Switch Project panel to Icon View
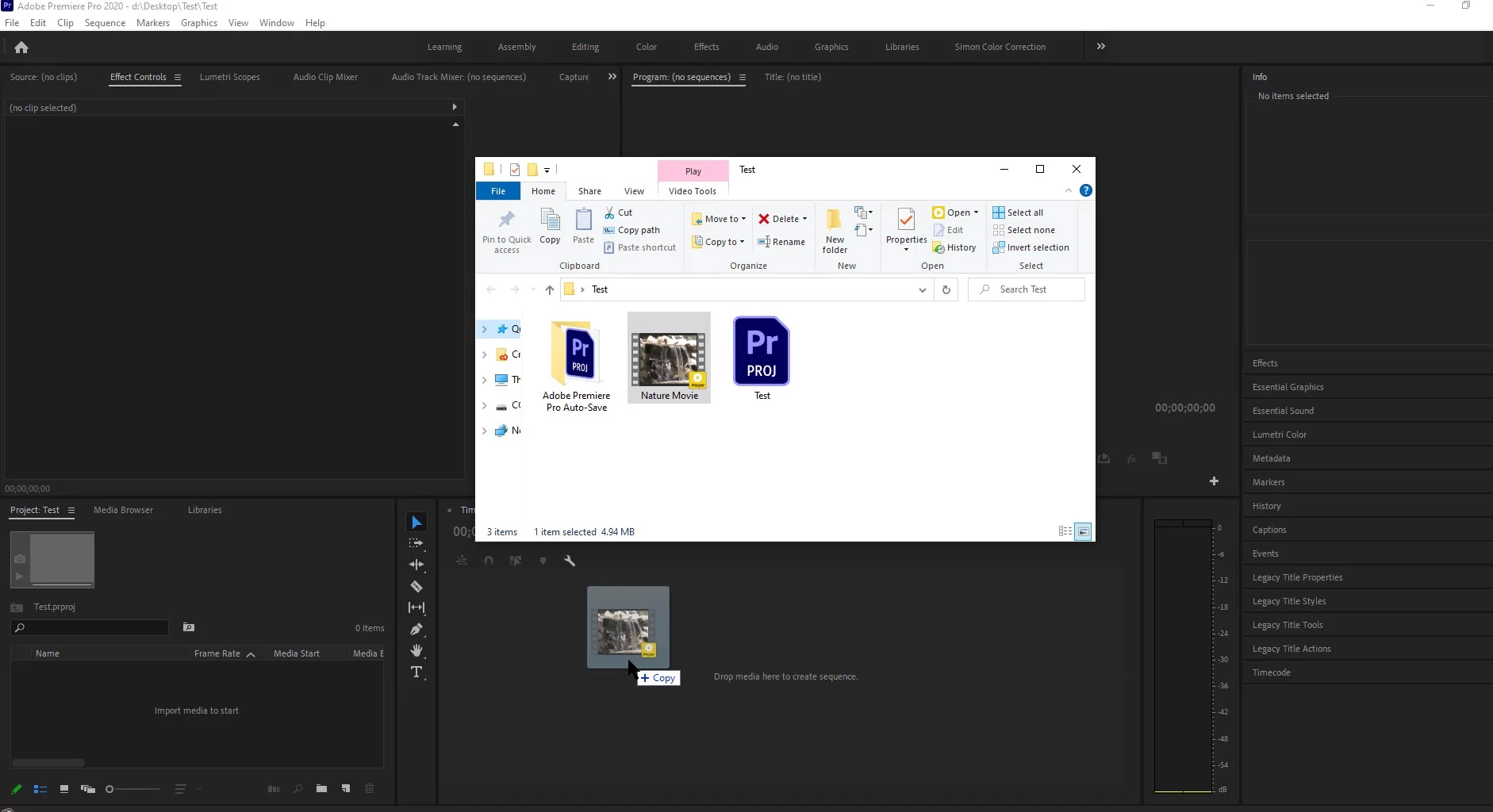 [x=64, y=789]
